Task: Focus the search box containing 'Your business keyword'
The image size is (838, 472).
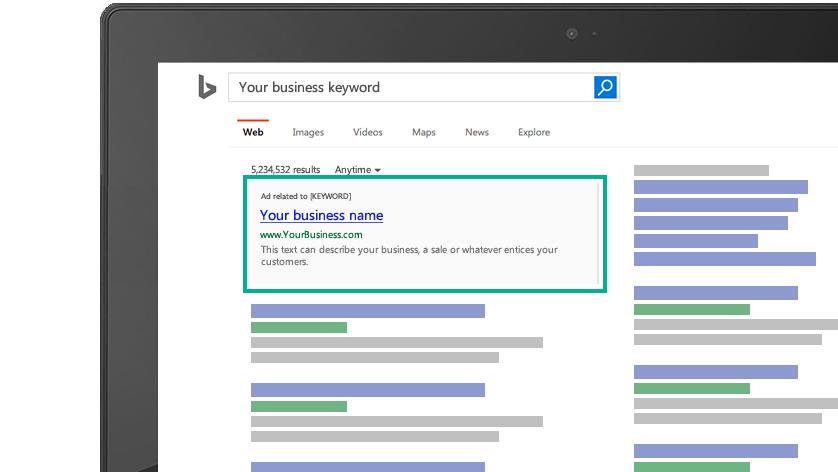Action: 410,87
